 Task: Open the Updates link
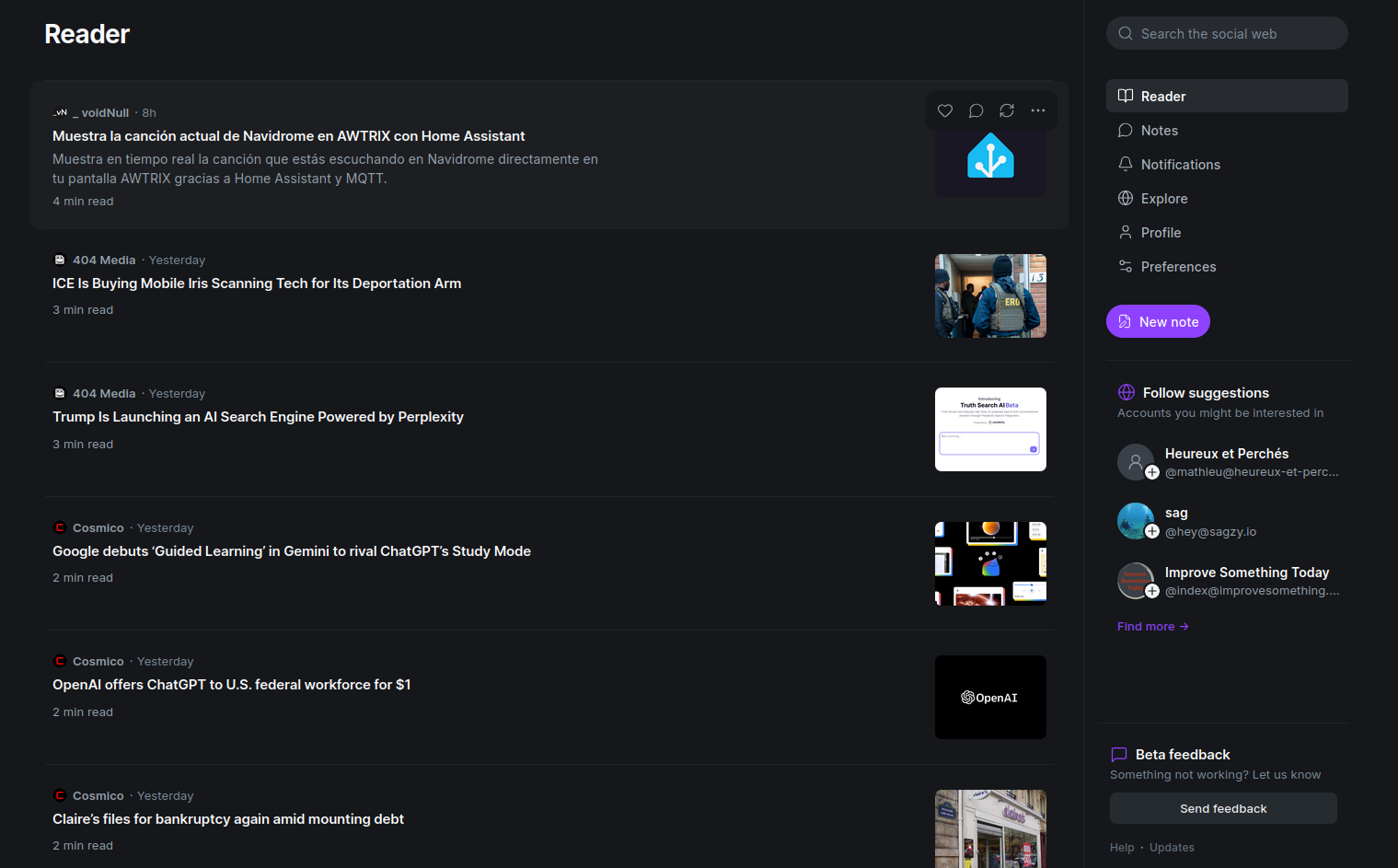pos(1172,847)
